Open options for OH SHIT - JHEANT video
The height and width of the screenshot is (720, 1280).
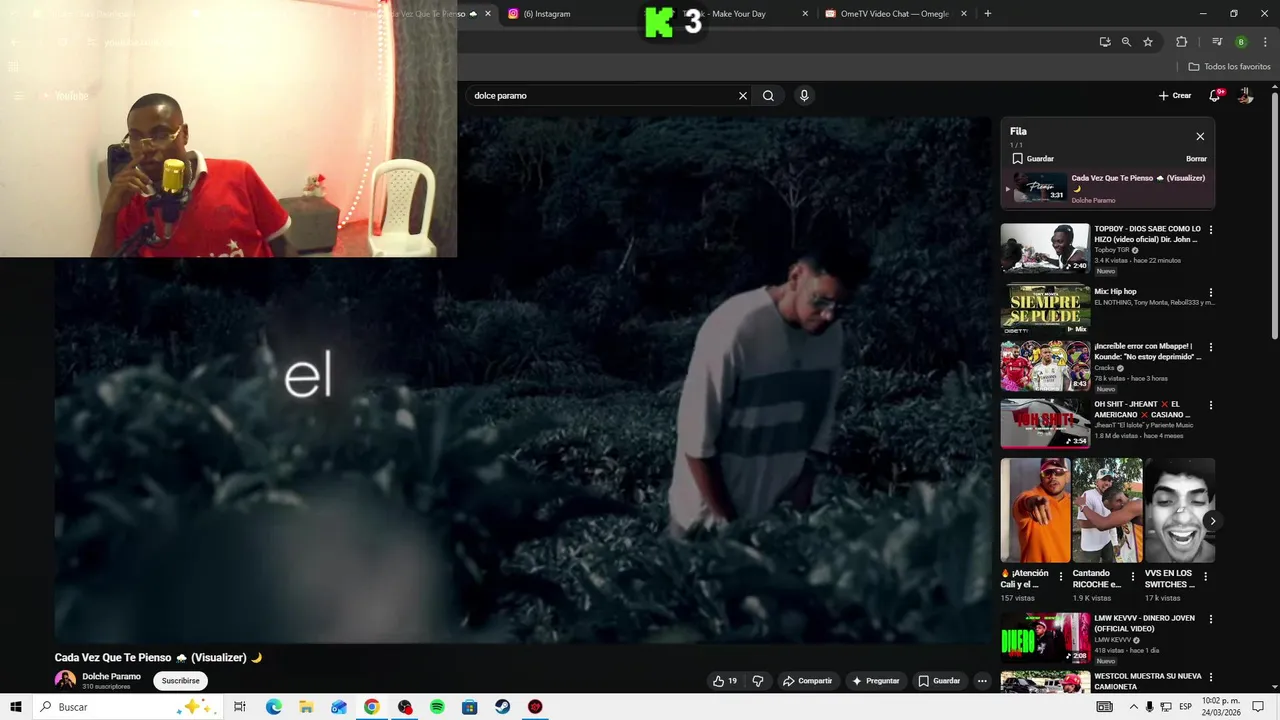pos(1211,405)
